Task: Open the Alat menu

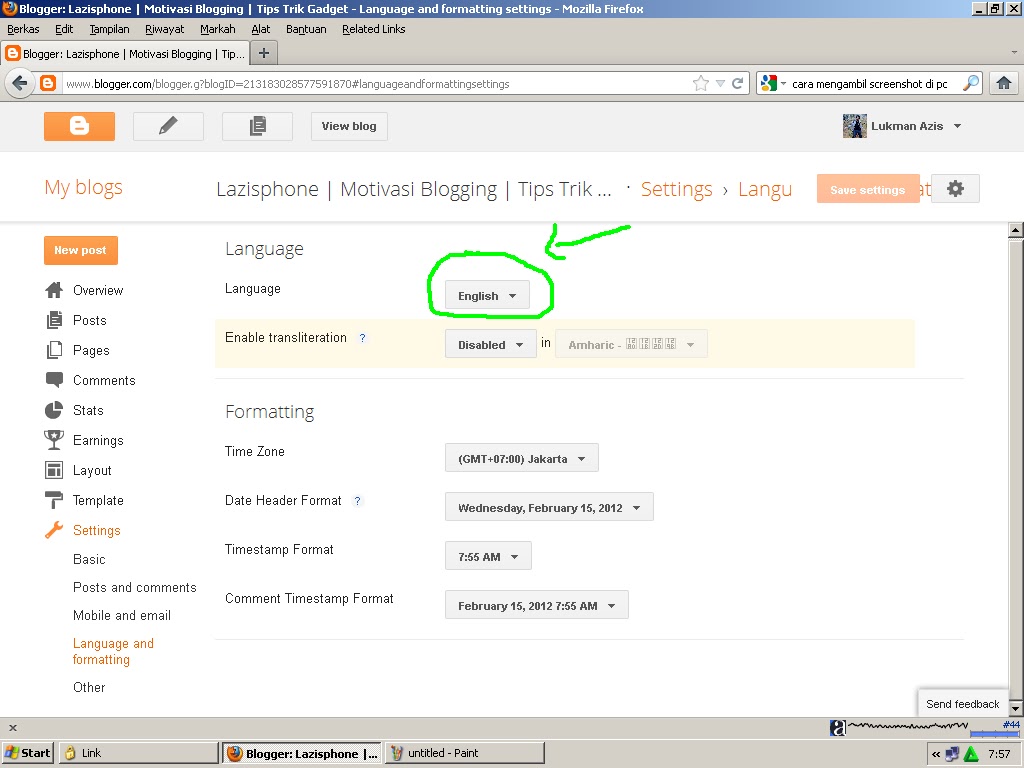Action: pyautogui.click(x=261, y=29)
